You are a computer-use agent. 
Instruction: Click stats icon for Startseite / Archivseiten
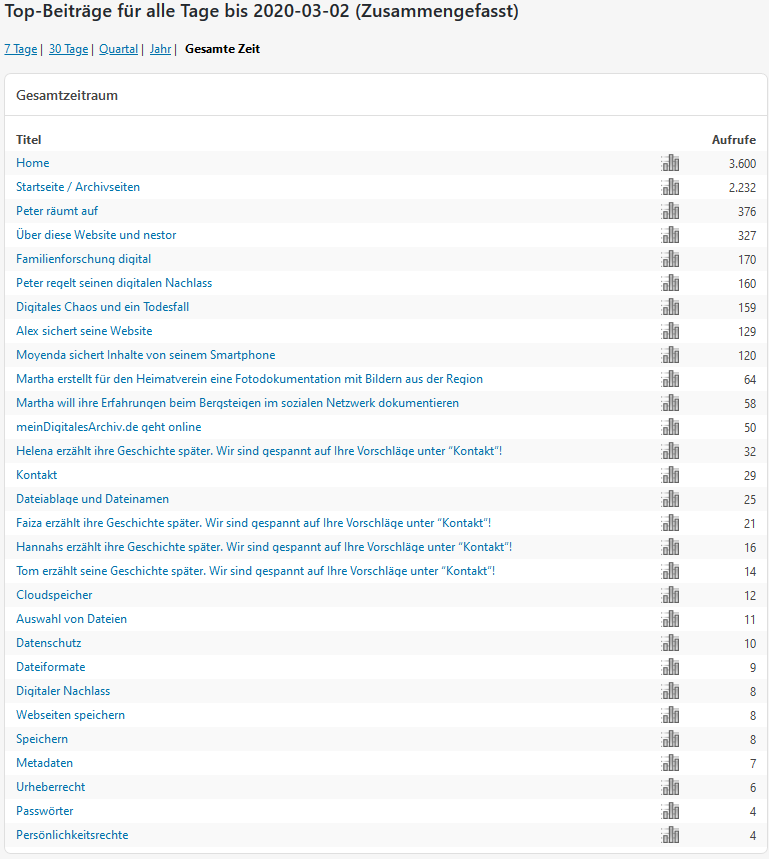pos(670,187)
